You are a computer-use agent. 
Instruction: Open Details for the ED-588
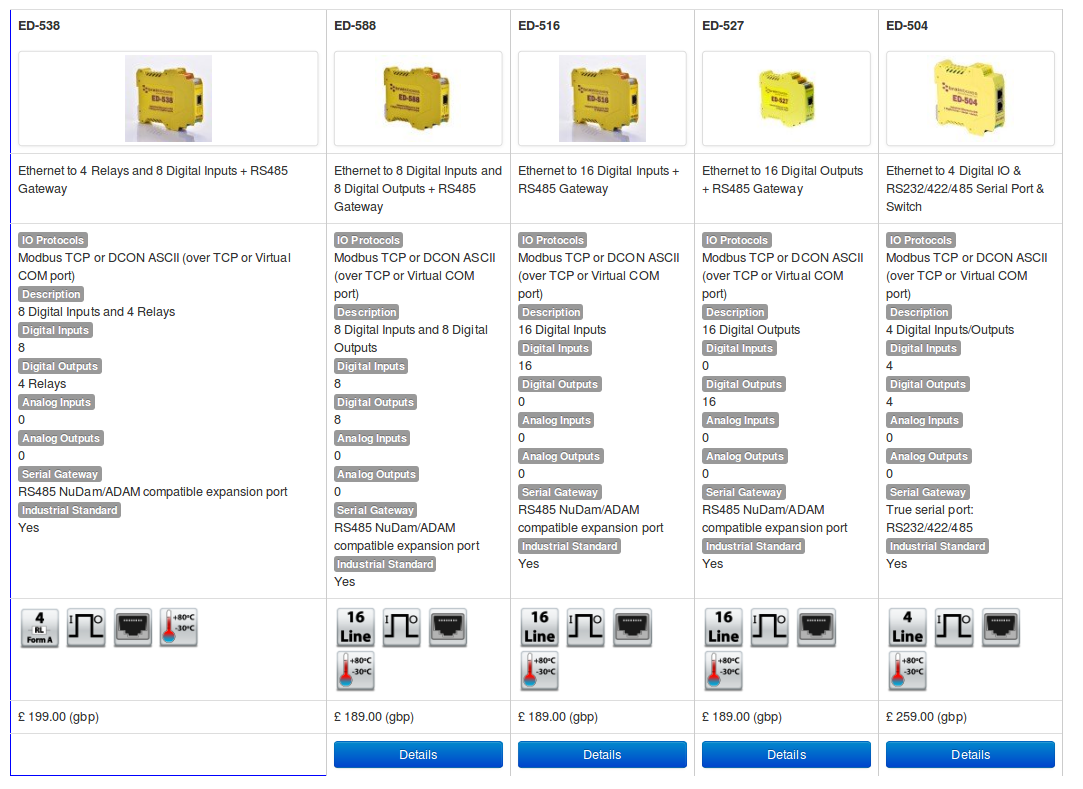pyautogui.click(x=418, y=755)
